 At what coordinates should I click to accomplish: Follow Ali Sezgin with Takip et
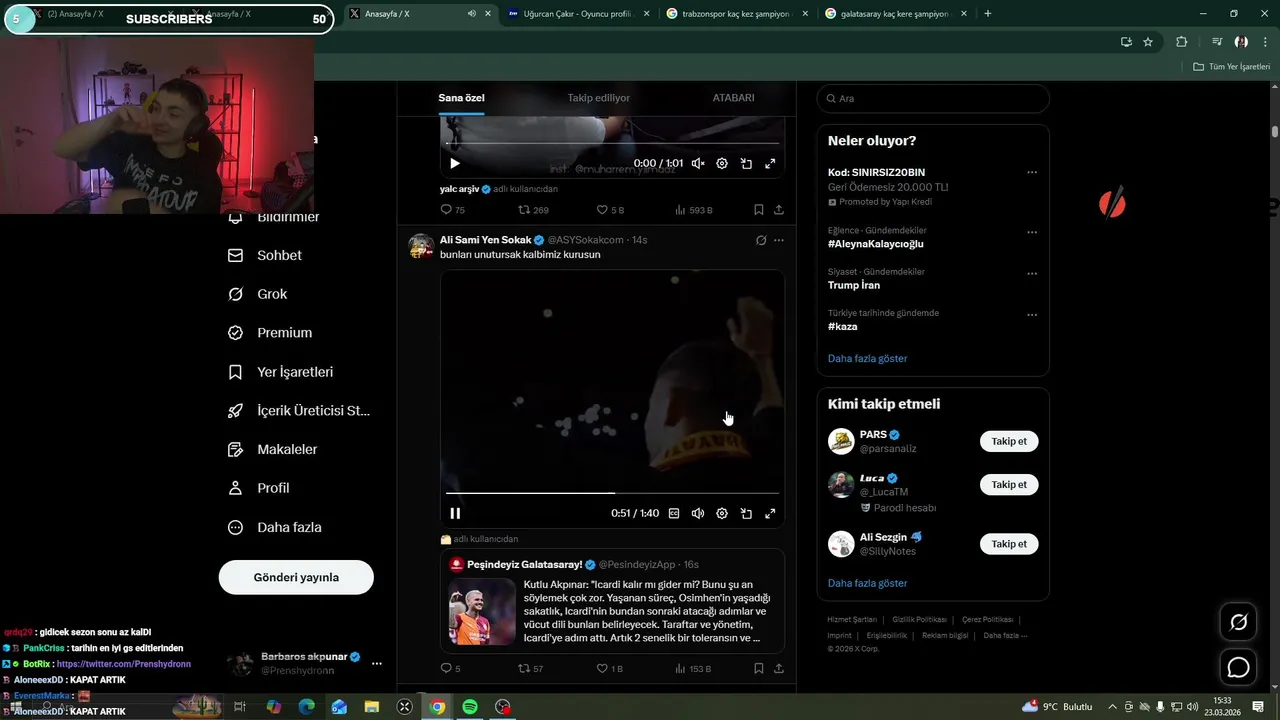[x=1009, y=544]
